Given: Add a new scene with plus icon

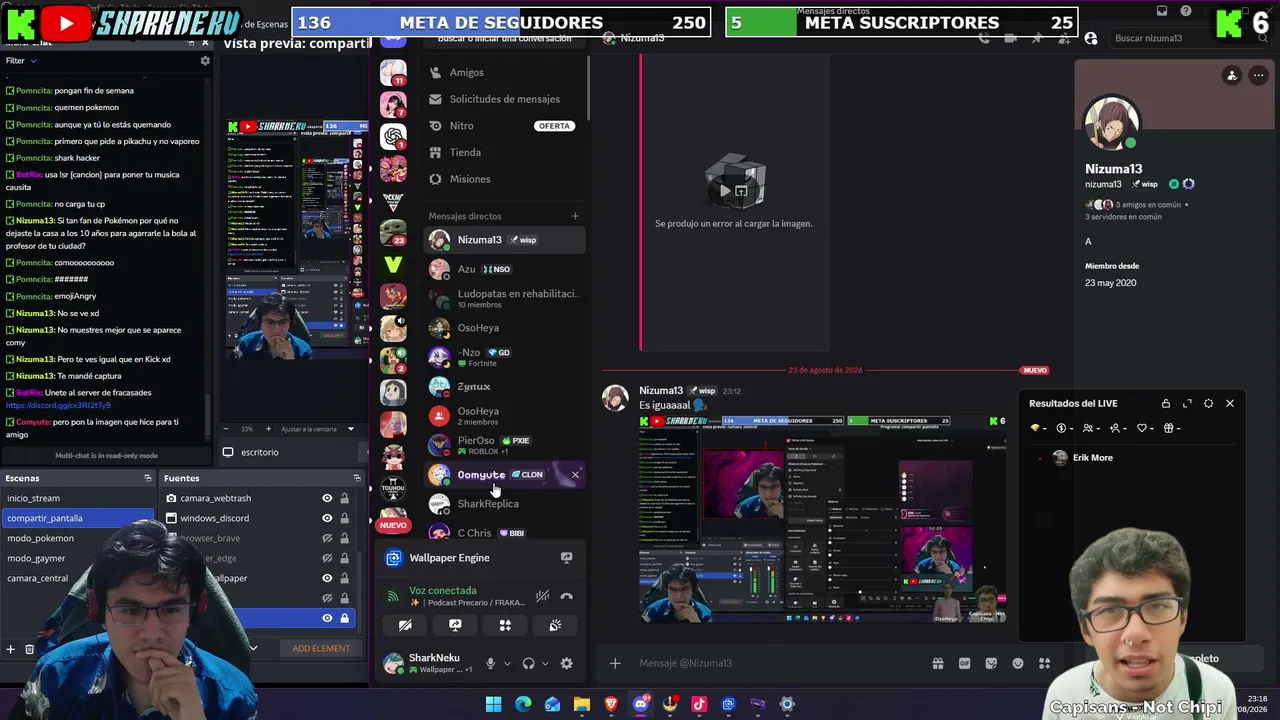Looking at the screenshot, I should pyautogui.click(x=11, y=649).
